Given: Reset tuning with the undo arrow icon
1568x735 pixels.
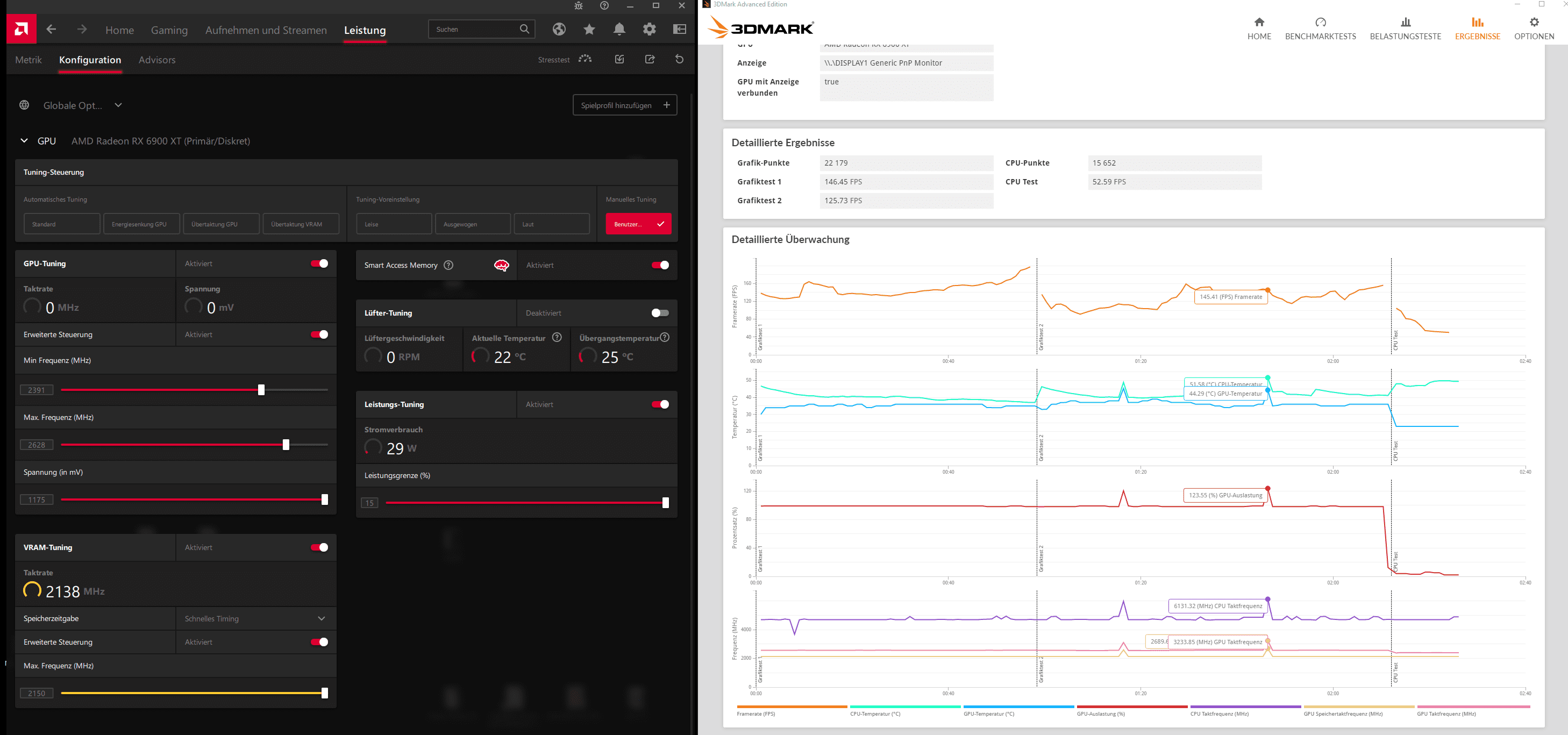Looking at the screenshot, I should [x=679, y=59].
